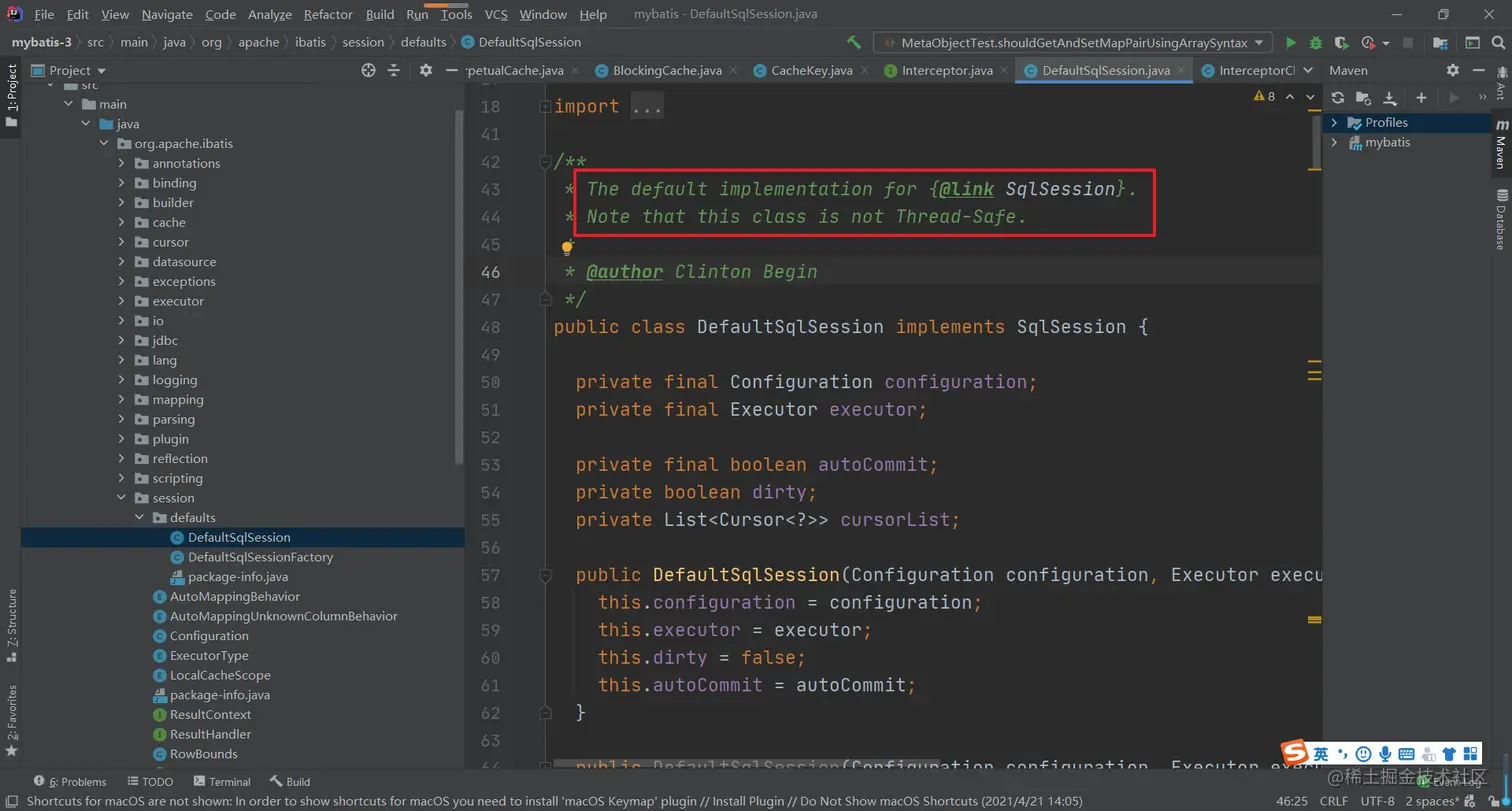Change CRLF line separator in status bar
Screen dimensions: 1512x811
(x=1333, y=801)
